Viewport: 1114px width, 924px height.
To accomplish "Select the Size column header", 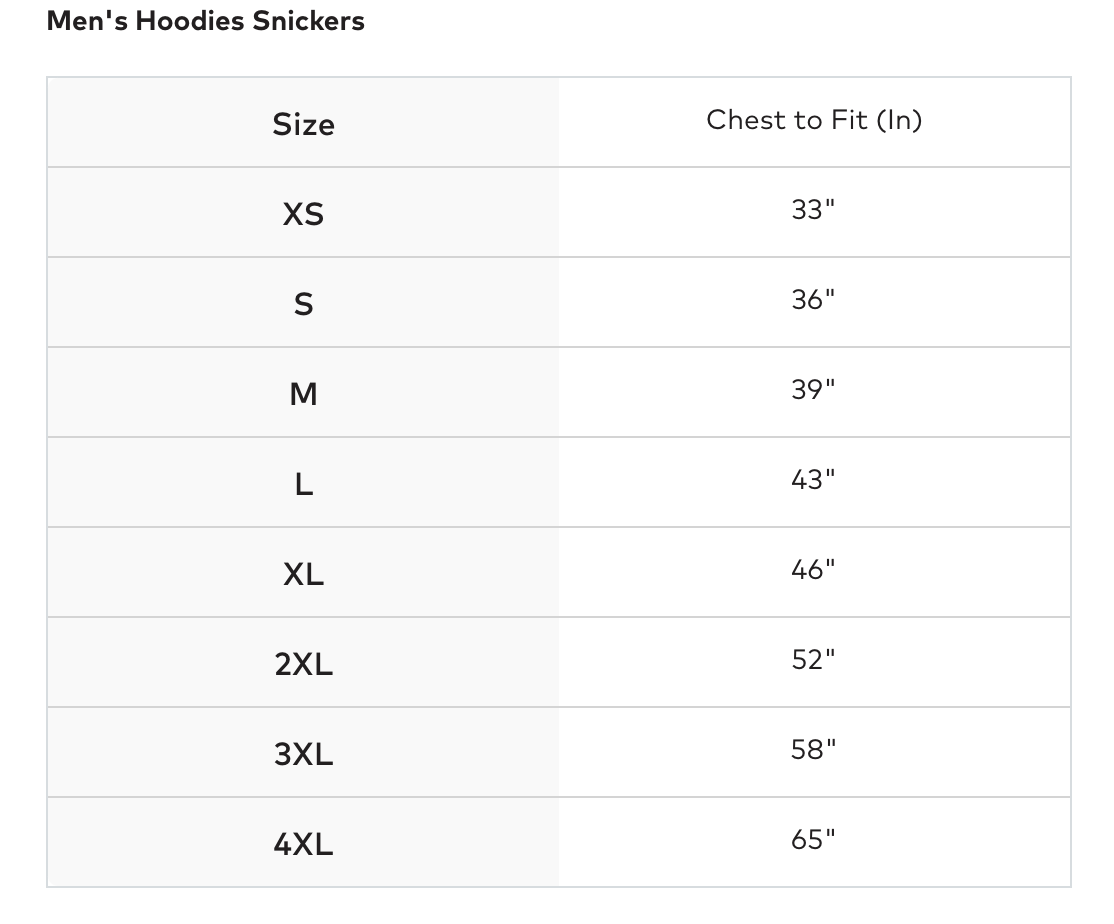I will coord(303,124).
